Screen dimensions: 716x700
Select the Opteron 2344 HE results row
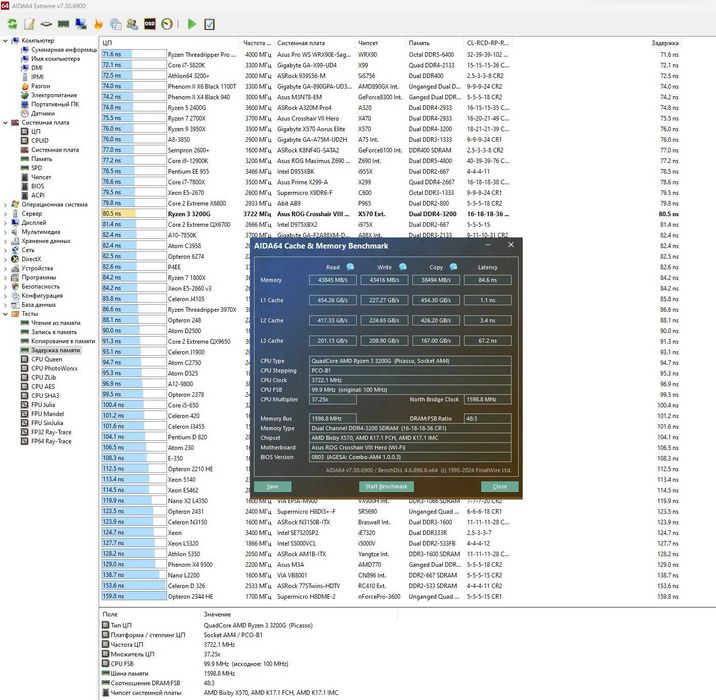click(x=390, y=596)
